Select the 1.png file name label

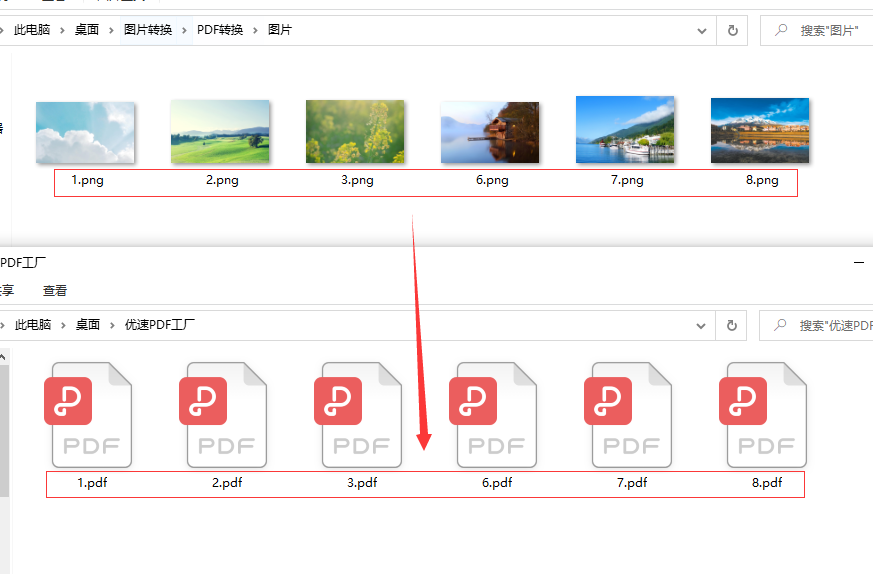pyautogui.click(x=87, y=180)
